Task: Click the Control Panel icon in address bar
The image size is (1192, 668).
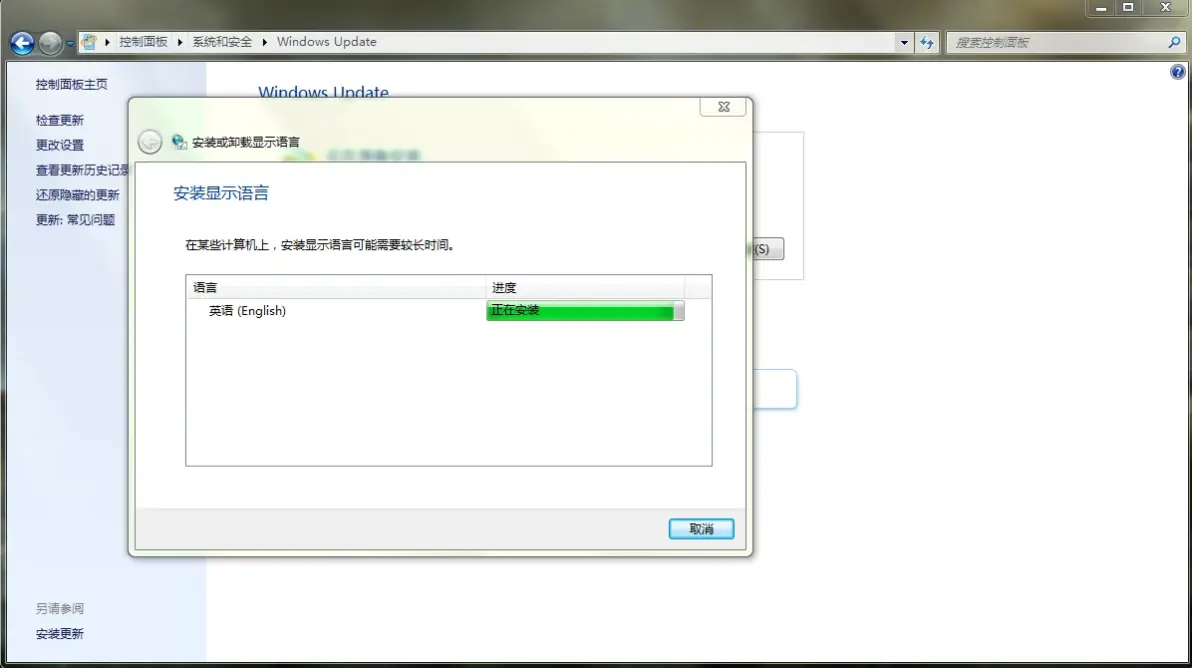Action: pos(89,42)
